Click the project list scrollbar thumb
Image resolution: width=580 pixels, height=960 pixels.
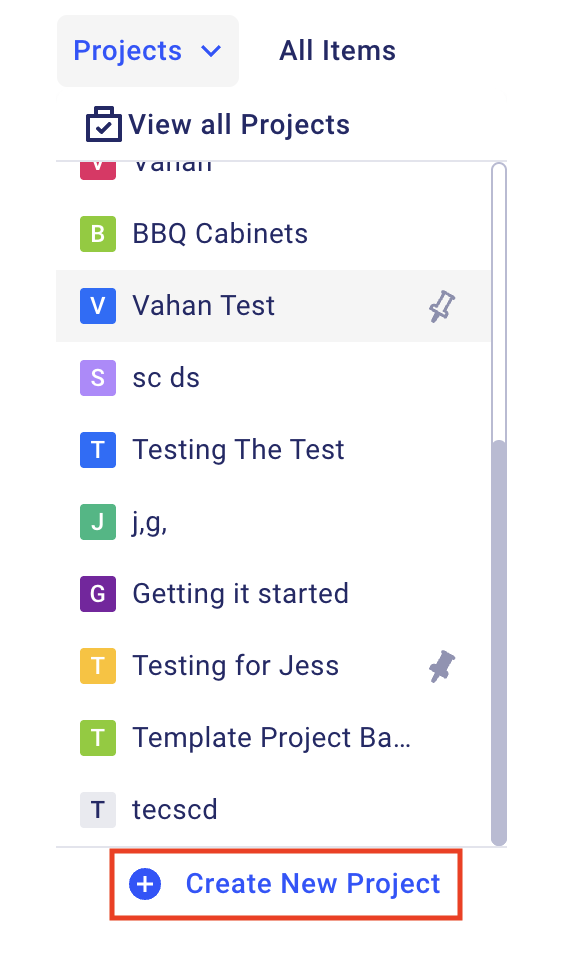tap(499, 642)
